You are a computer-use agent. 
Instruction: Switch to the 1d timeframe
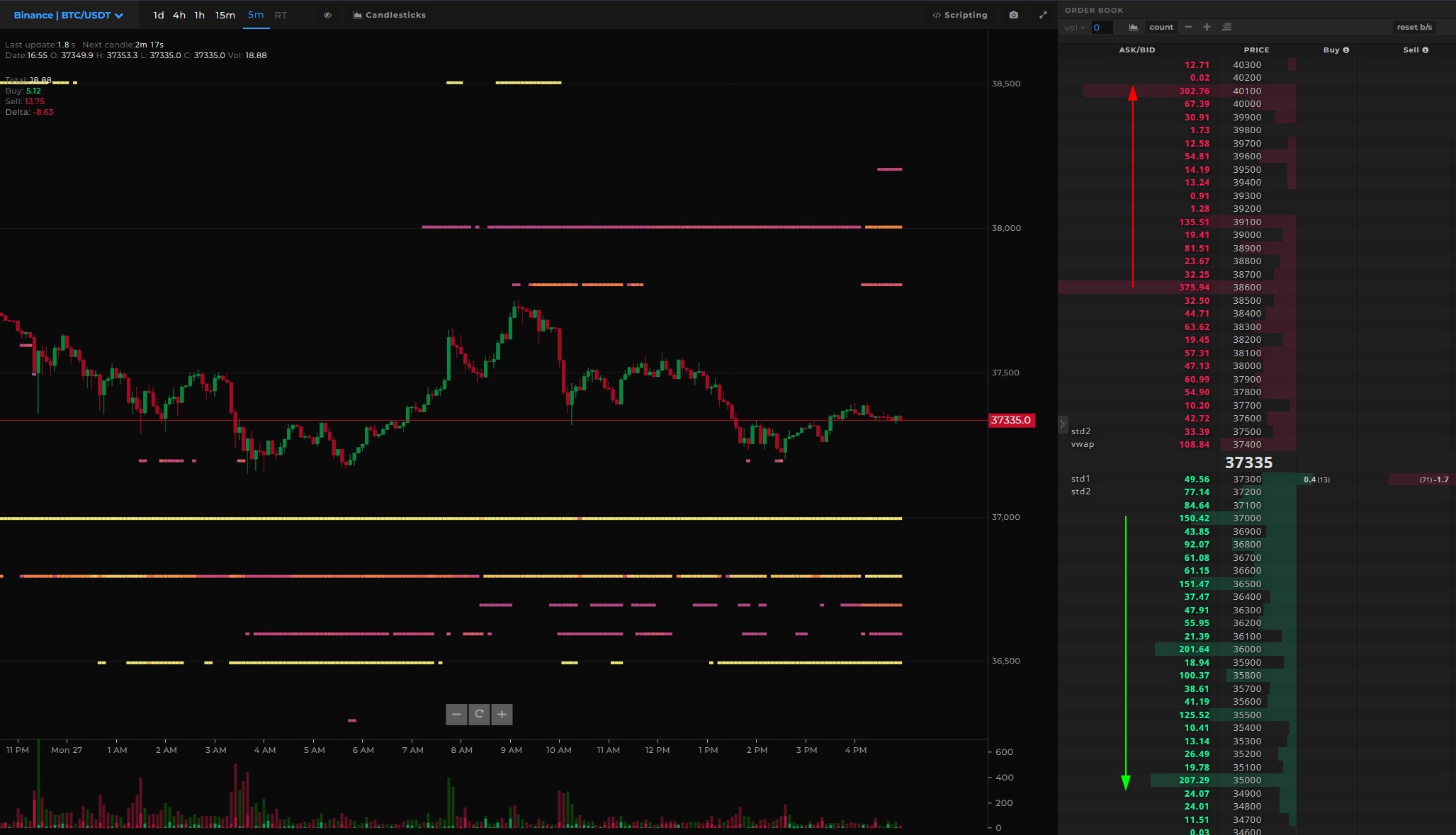pyautogui.click(x=159, y=15)
